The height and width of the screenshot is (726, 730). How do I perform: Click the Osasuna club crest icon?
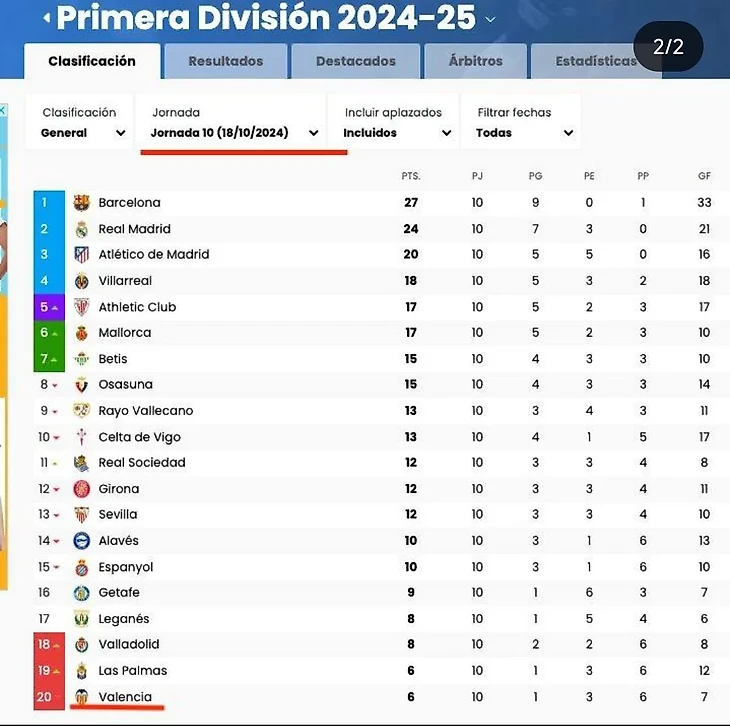coord(82,385)
